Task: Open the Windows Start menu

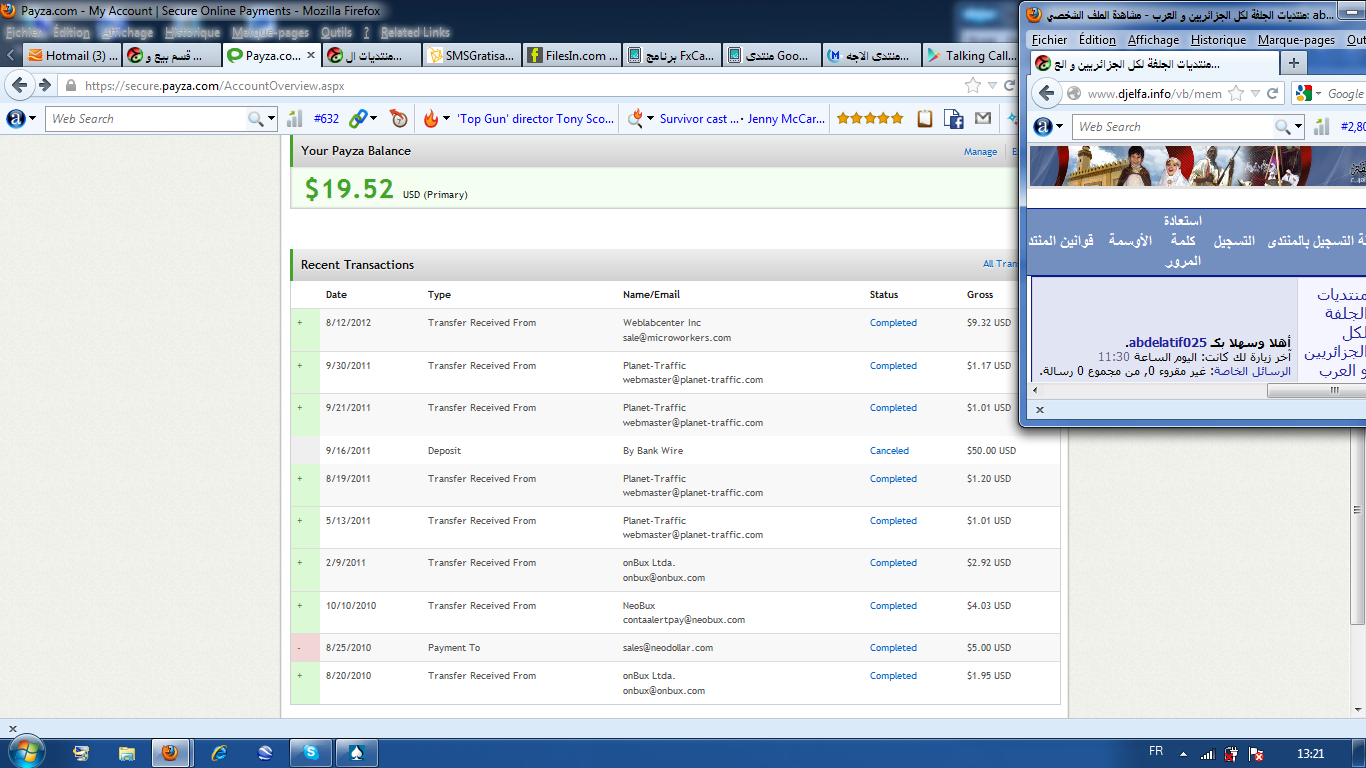Action: click(x=25, y=752)
